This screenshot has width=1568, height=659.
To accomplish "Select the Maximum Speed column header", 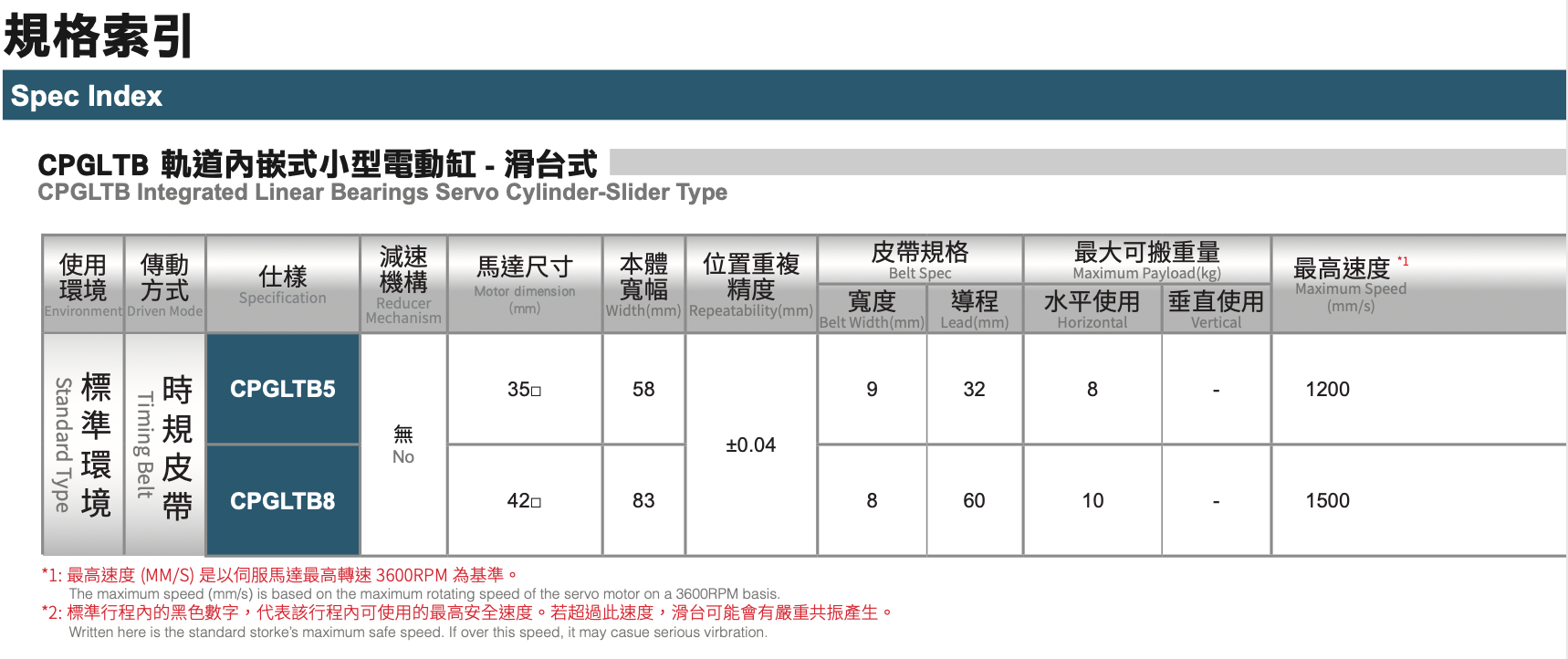I will coord(1350,283).
